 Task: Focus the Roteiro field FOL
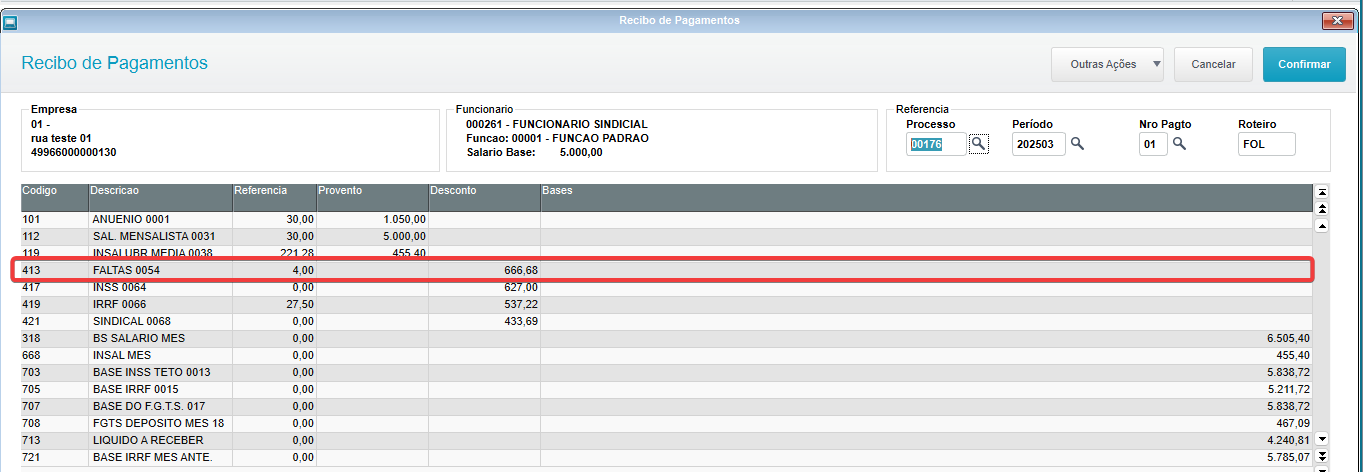1266,144
